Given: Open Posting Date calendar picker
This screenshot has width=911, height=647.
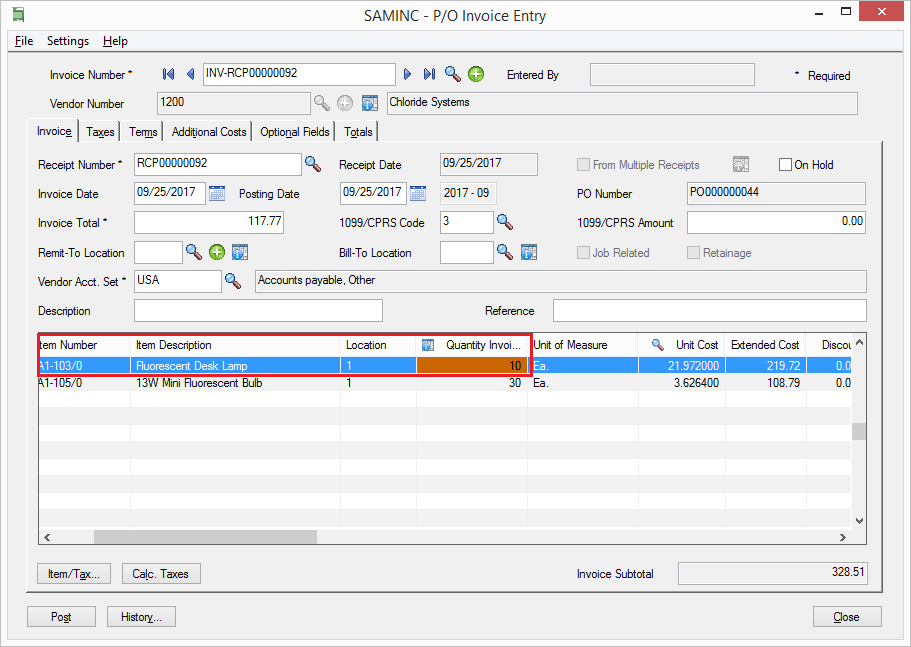Looking at the screenshot, I should click(x=418, y=193).
